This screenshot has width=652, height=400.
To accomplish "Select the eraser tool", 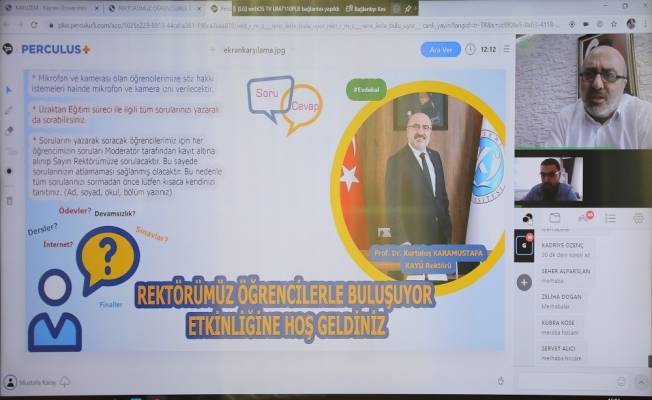I will point(10,130).
